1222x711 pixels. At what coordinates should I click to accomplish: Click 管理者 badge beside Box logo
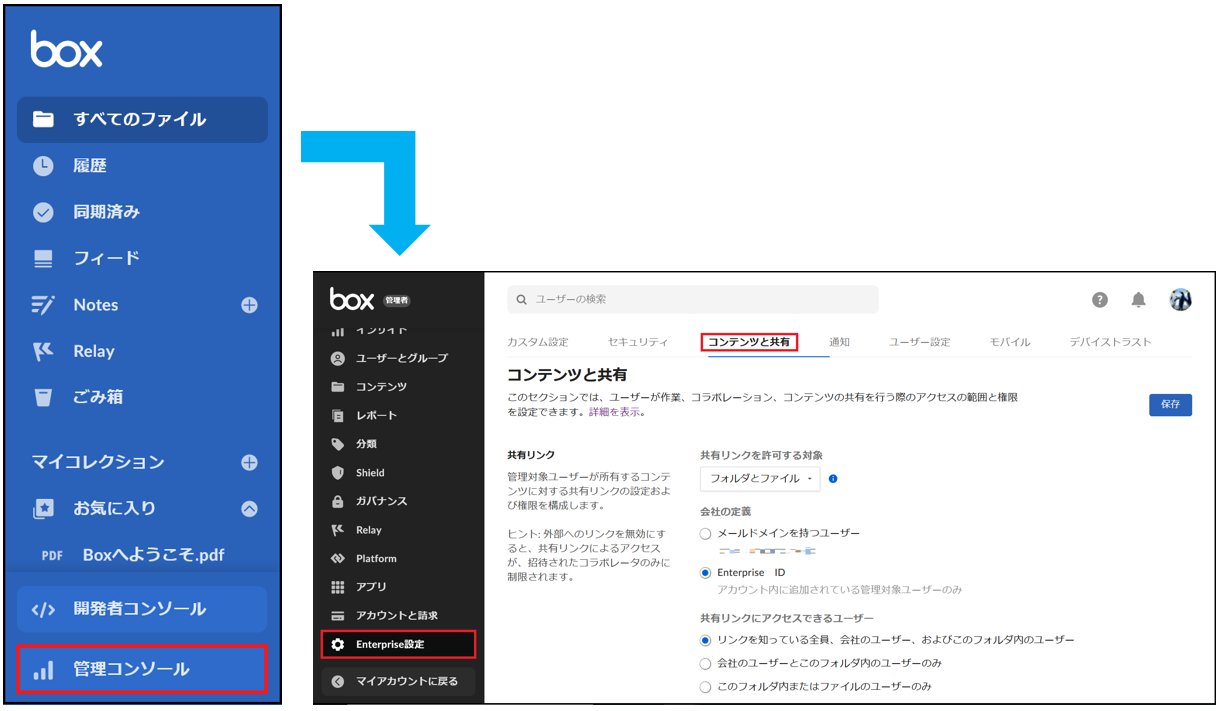(x=397, y=300)
